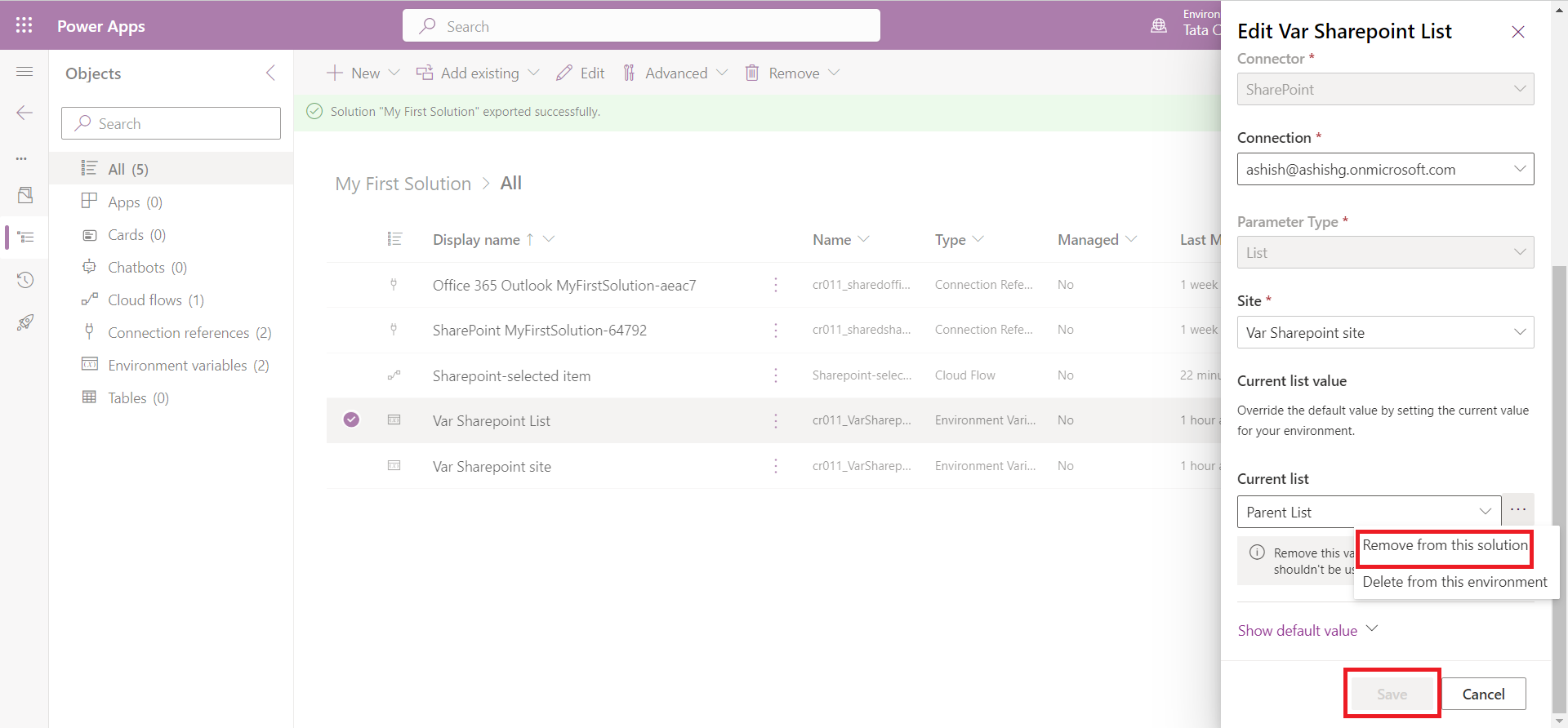Click My First Solution breadcrumb link

[x=403, y=184]
